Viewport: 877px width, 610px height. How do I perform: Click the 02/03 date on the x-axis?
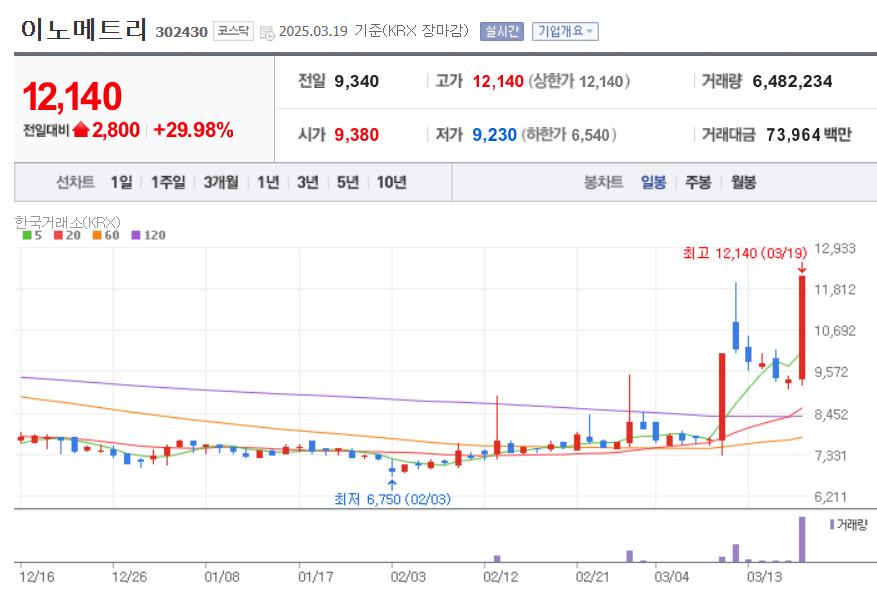(408, 576)
